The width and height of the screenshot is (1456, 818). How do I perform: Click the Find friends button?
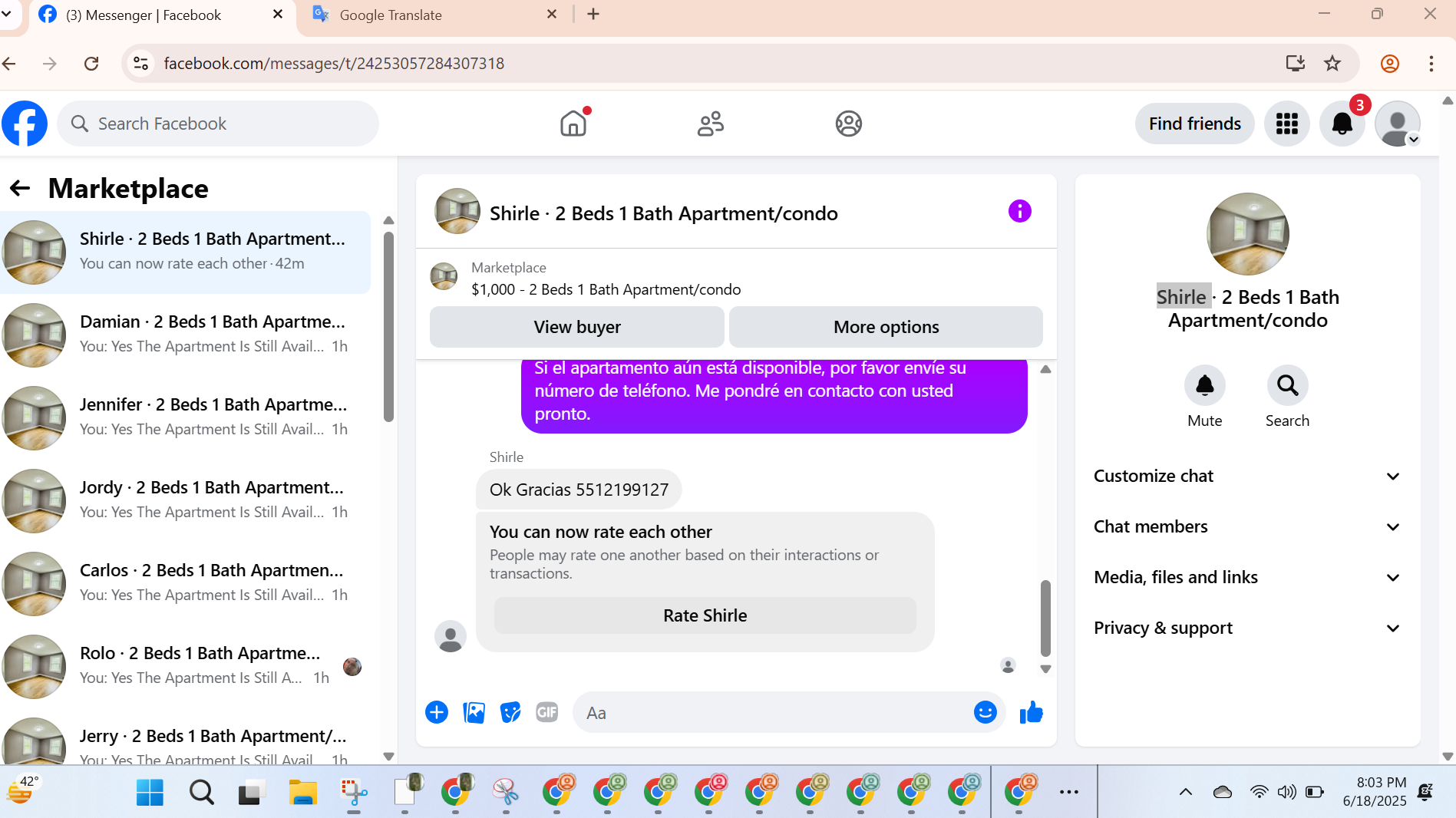(x=1194, y=124)
